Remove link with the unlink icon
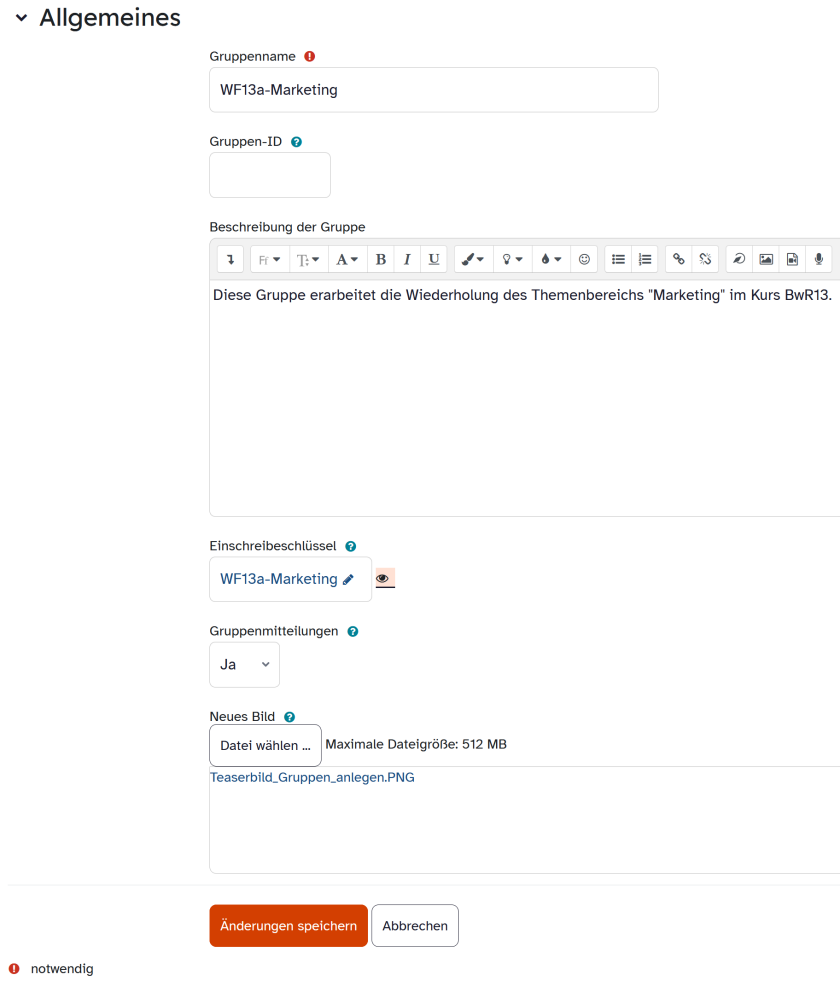The image size is (840, 992). pos(705,259)
